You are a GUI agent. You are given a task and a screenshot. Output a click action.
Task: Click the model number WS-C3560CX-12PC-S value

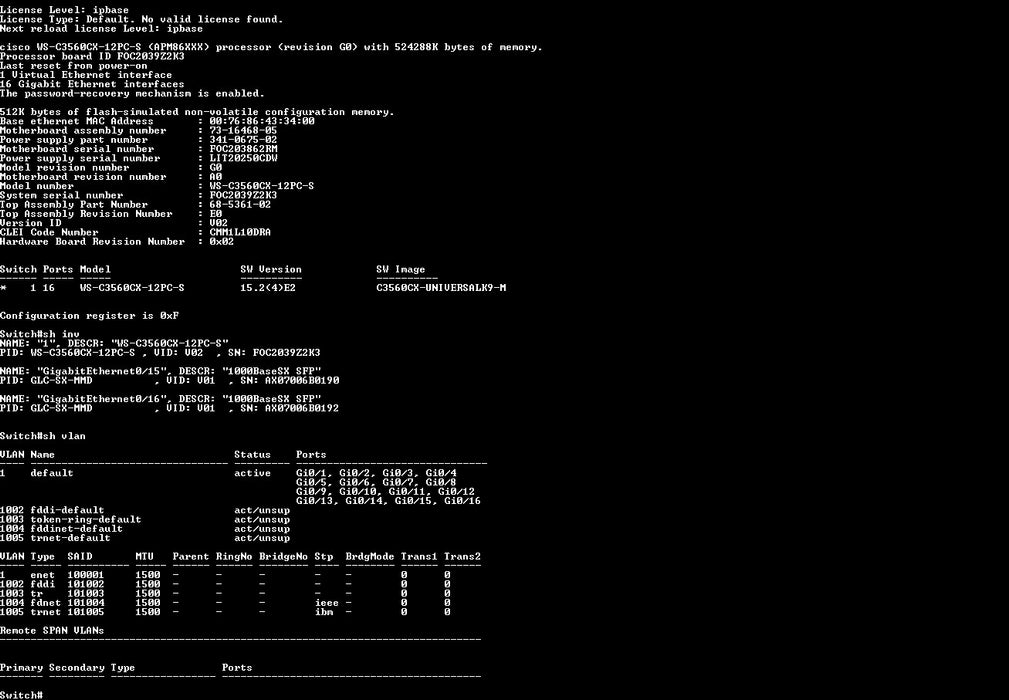pyautogui.click(x=262, y=186)
